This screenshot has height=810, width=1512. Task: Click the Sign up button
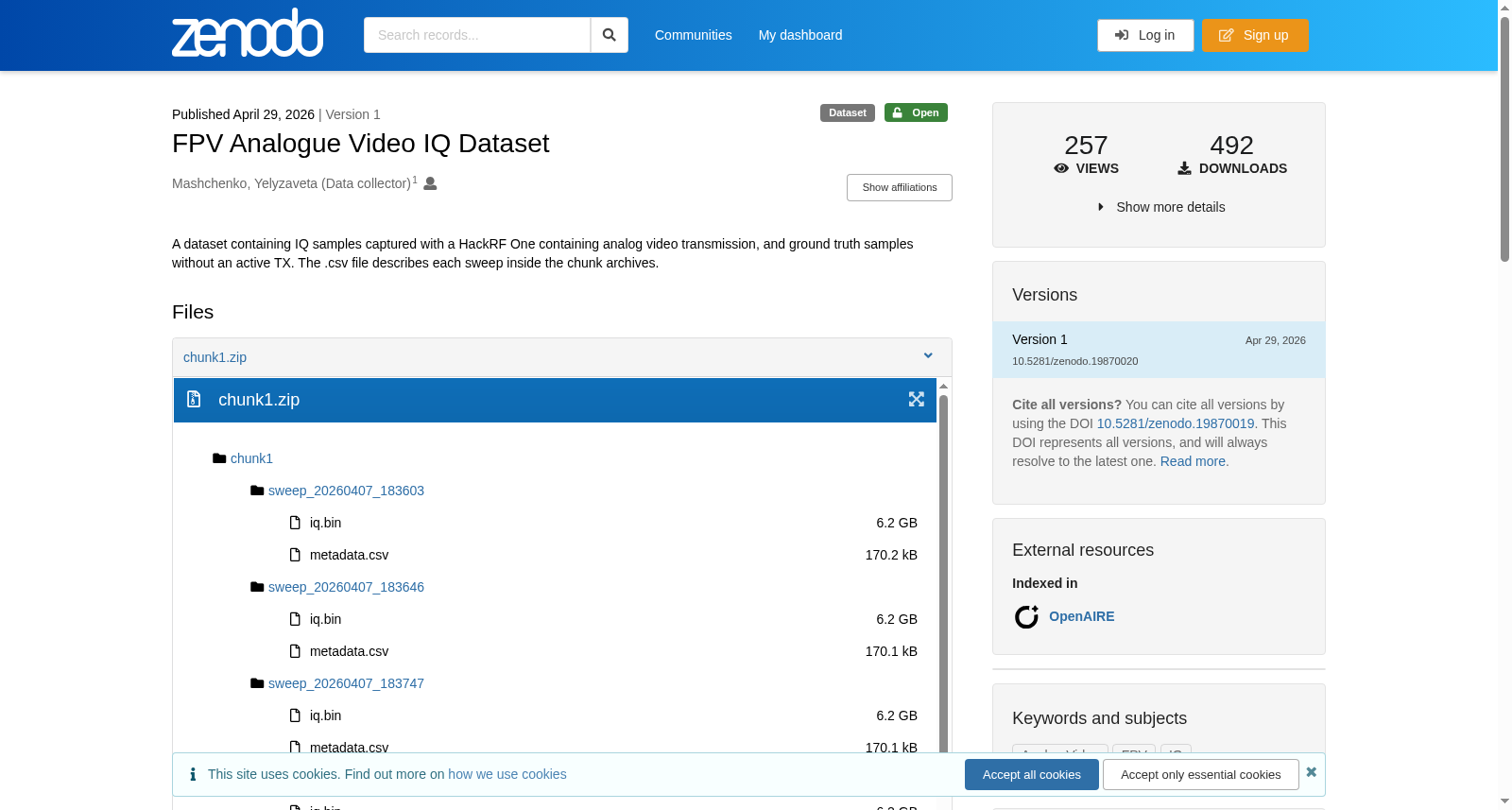pyautogui.click(x=1255, y=35)
